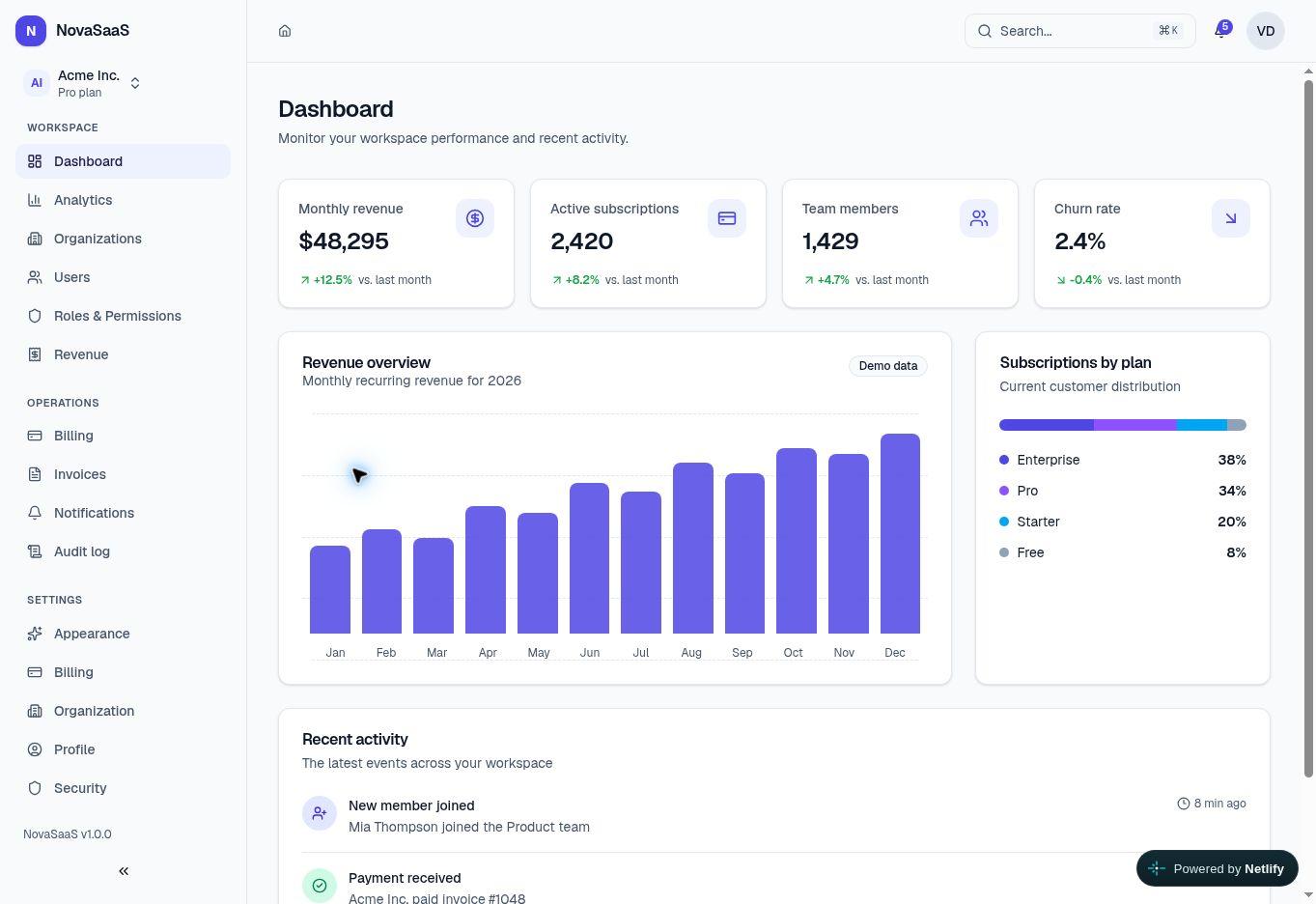Screen dimensions: 1316x904
Task: Click the 1,429 team members value
Action: tap(830, 241)
